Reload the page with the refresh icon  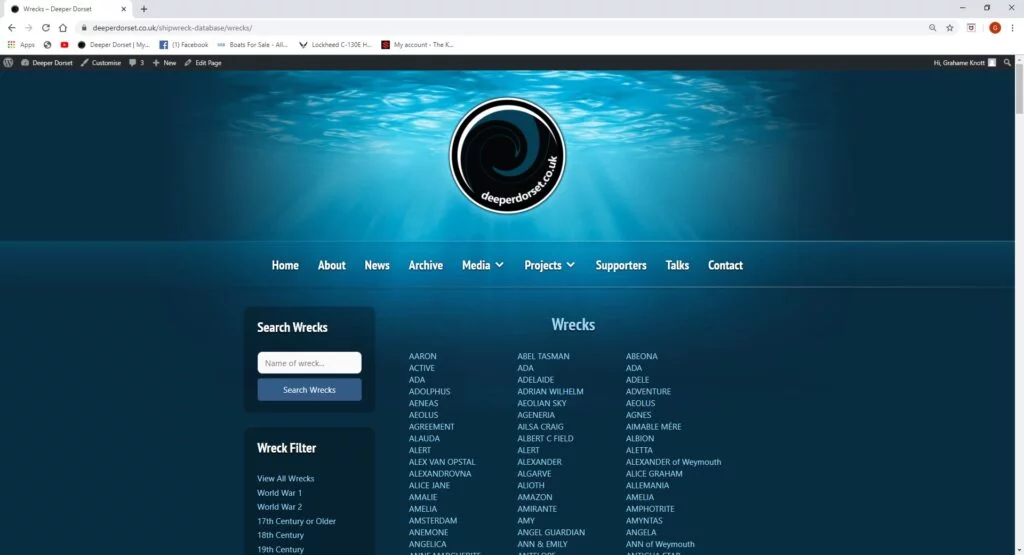(x=46, y=28)
